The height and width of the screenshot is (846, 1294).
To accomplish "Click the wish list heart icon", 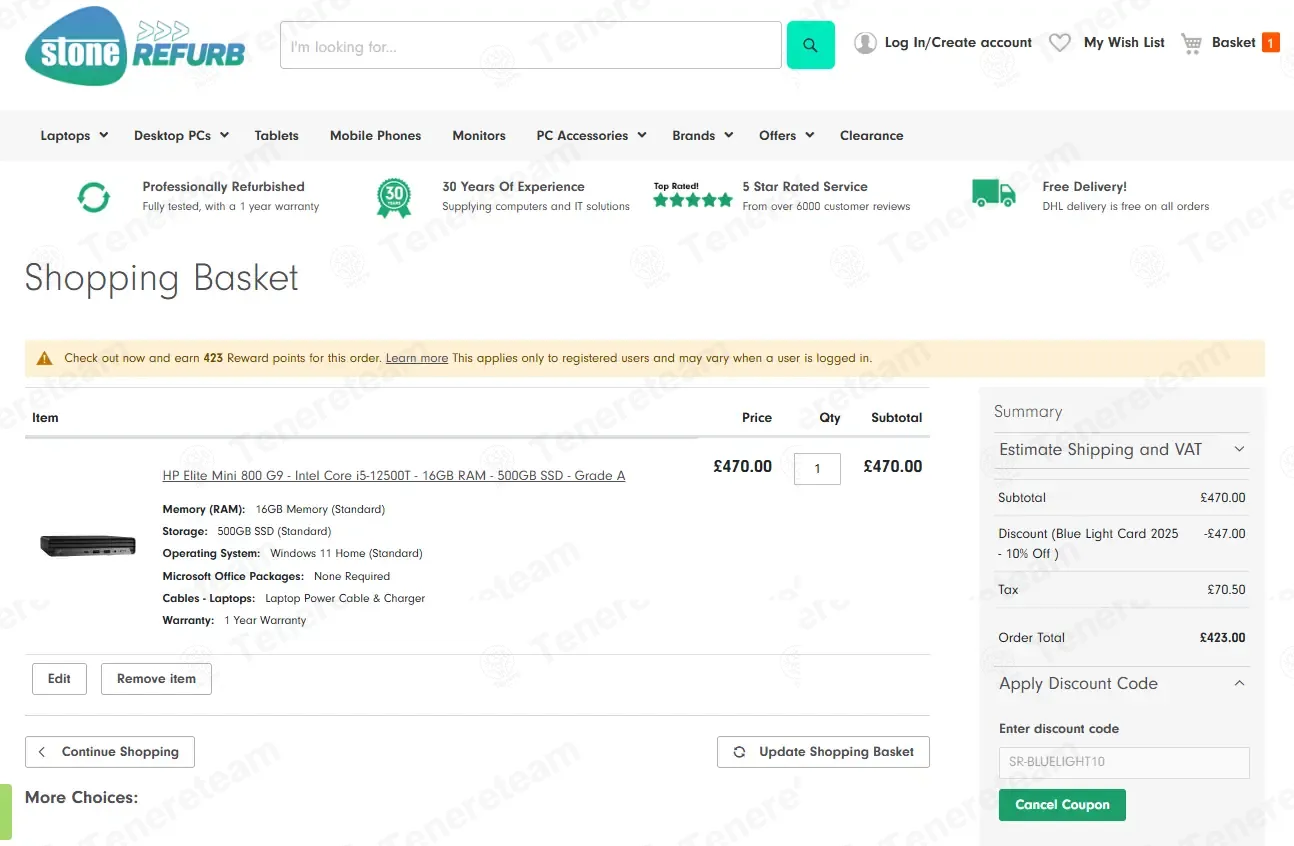I will 1060,43.
